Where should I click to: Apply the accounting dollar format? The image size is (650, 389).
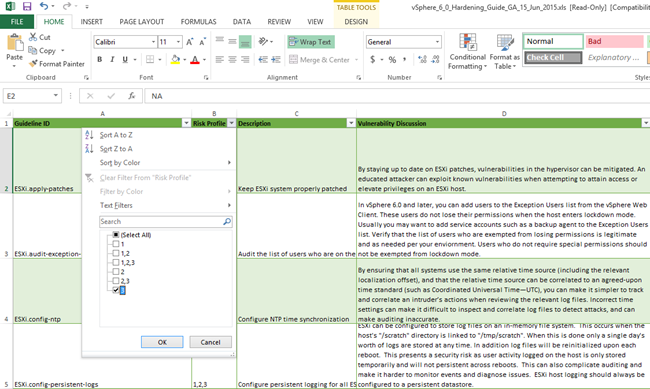coord(372,60)
